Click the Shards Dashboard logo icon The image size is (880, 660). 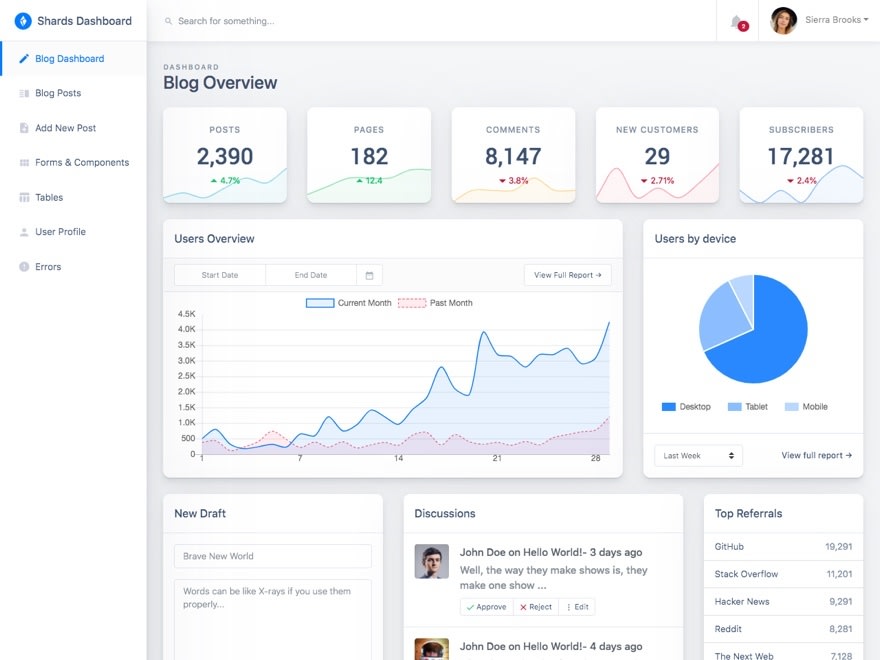coord(23,21)
